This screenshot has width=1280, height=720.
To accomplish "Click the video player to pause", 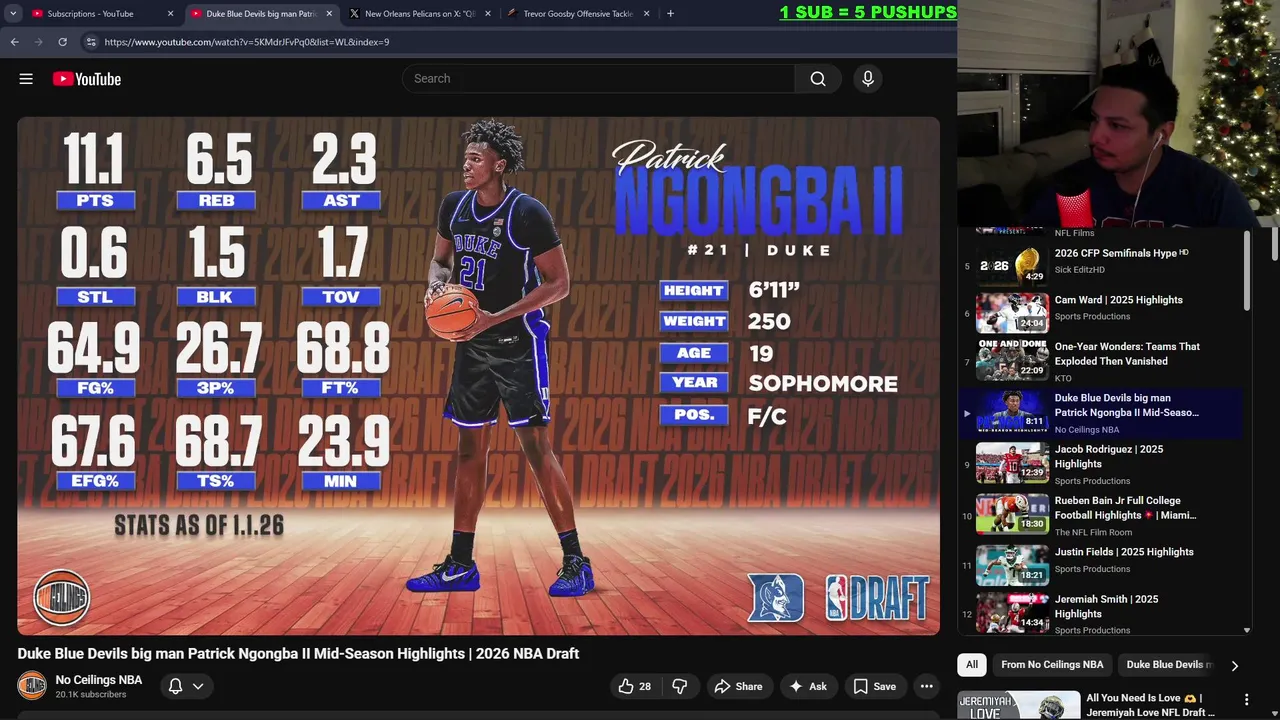I will (x=478, y=376).
